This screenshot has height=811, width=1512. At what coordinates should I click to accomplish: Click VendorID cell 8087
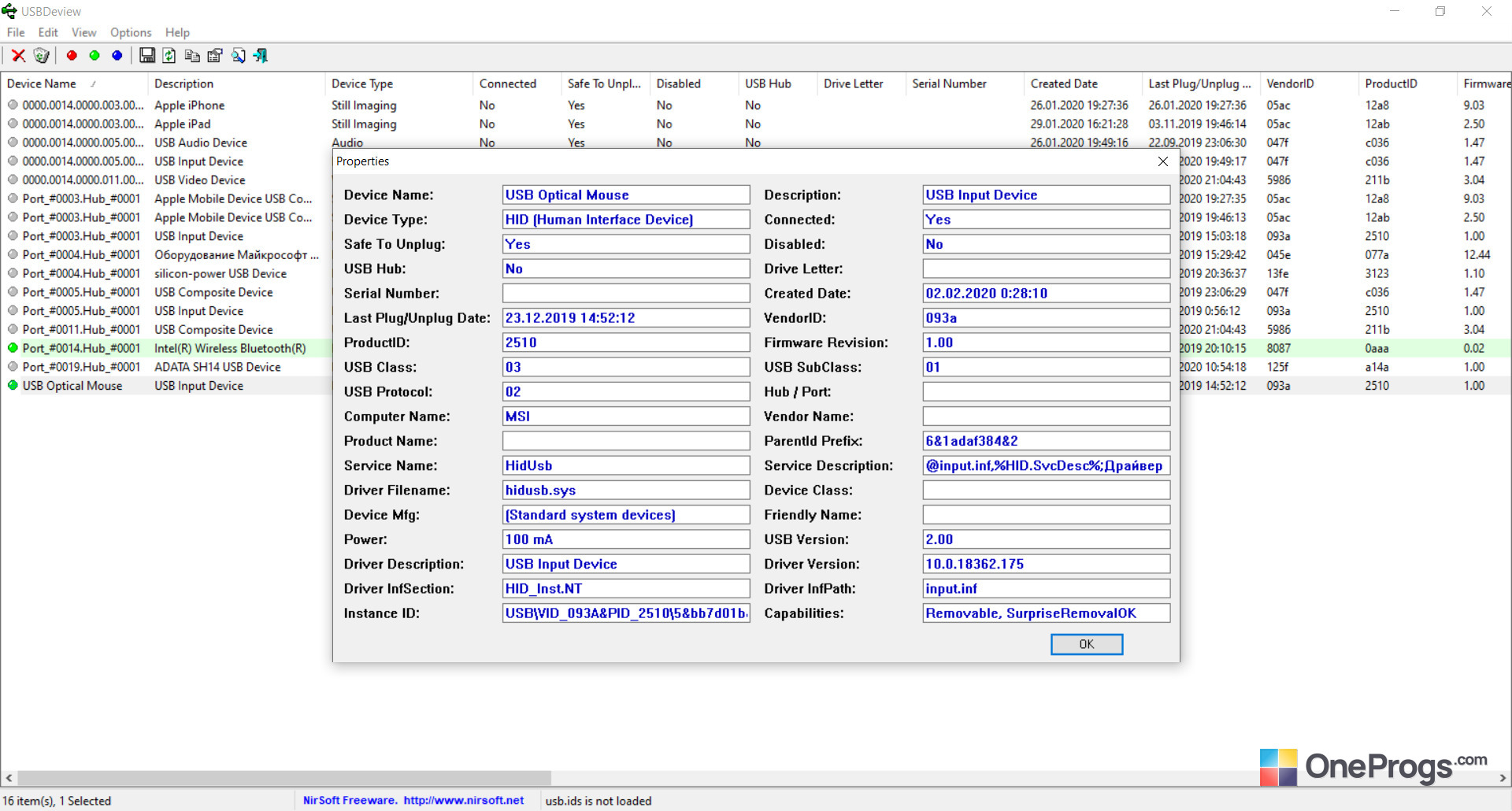[1279, 348]
